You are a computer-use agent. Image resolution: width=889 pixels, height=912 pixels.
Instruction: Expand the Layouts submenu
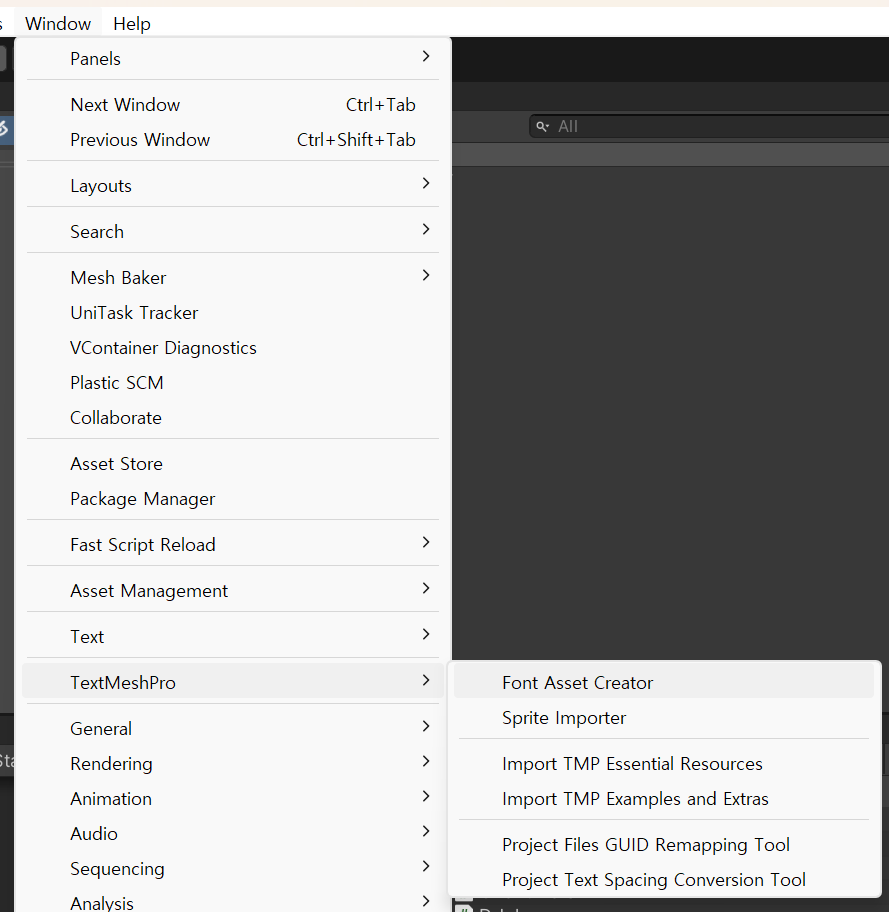[x=233, y=186]
